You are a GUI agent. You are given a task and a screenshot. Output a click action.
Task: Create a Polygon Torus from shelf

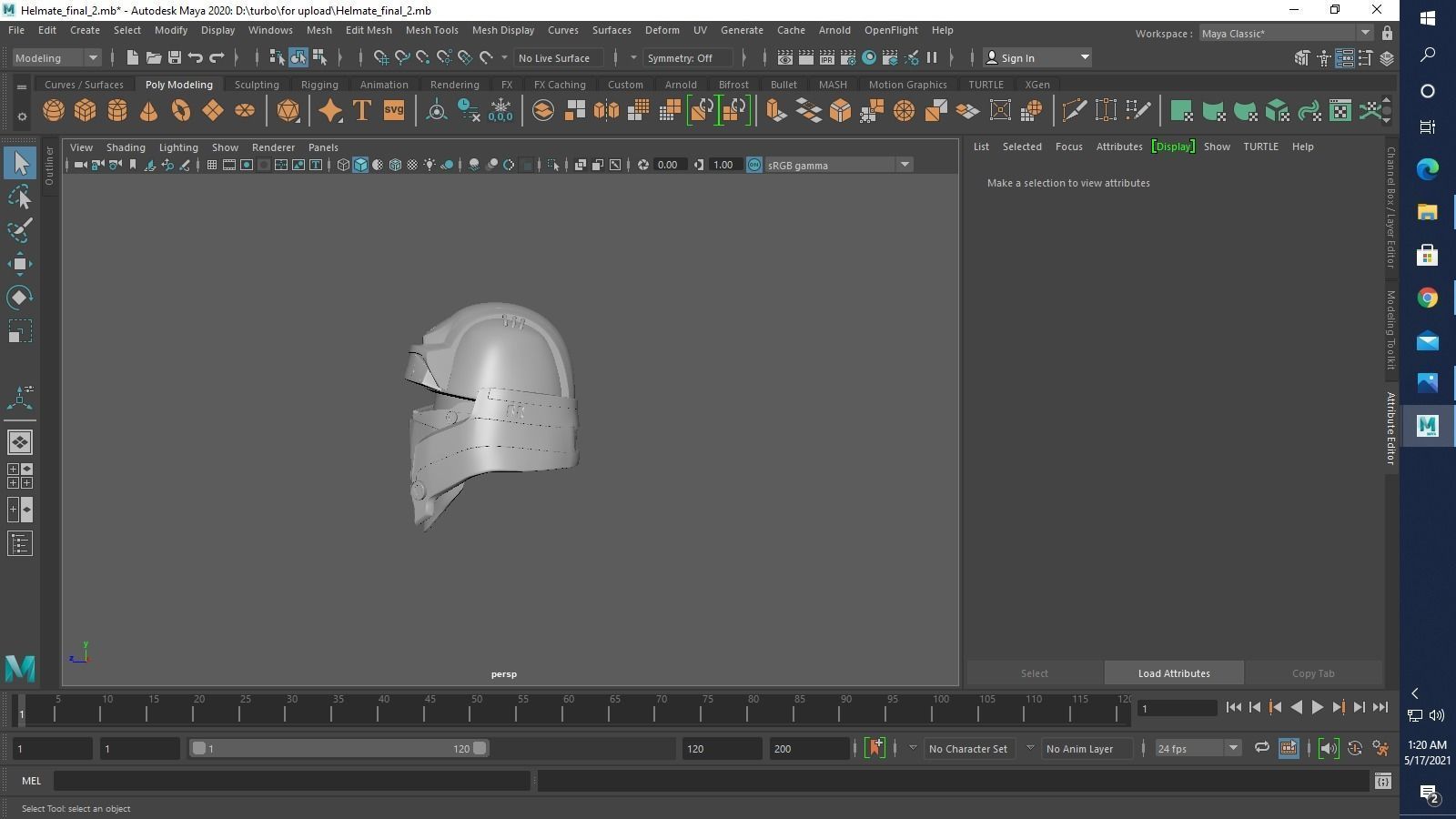pos(181,111)
